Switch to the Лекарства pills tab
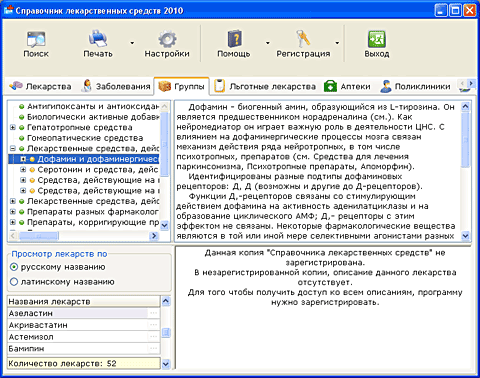 40,86
